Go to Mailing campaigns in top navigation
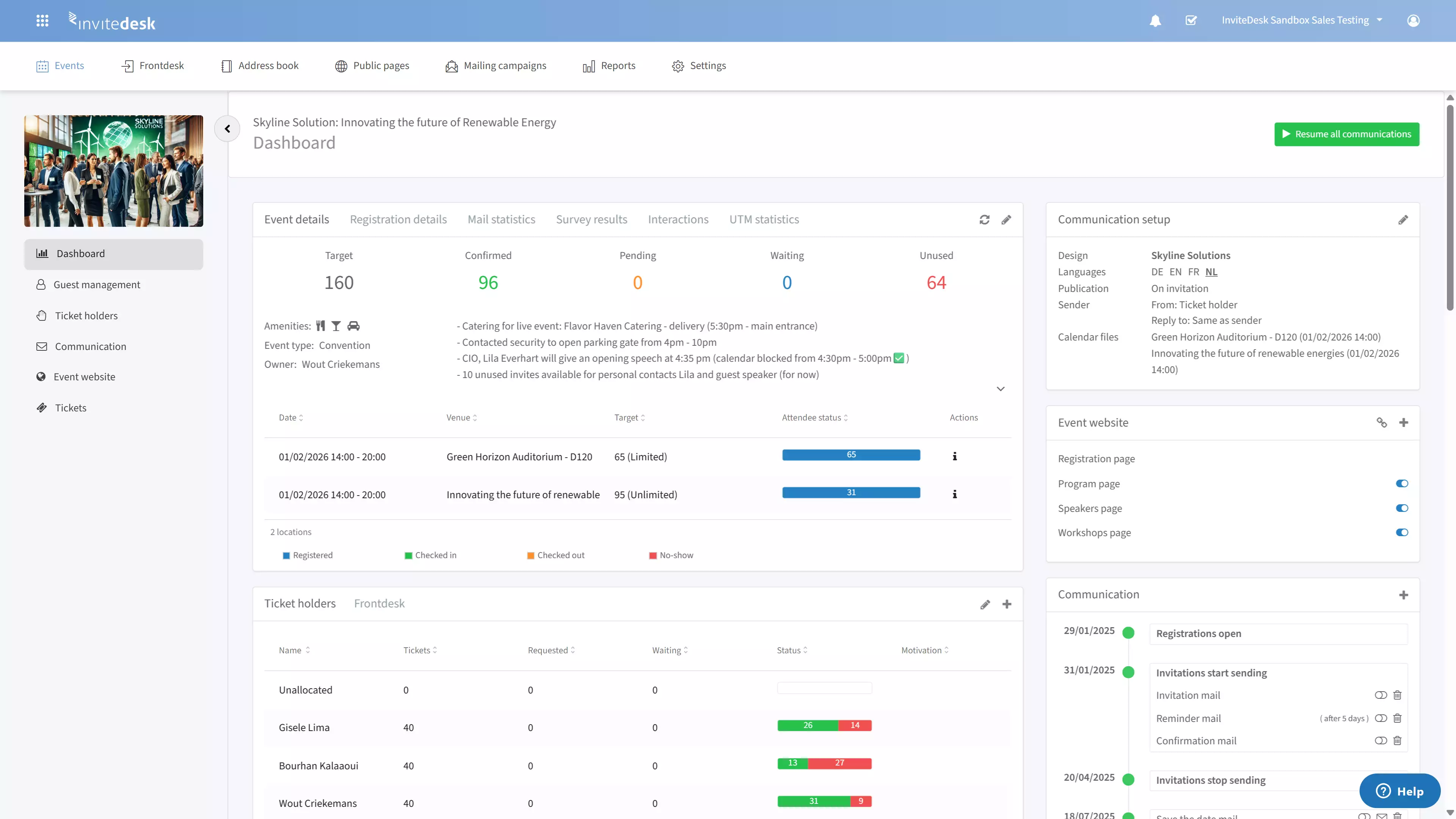 [x=496, y=66]
